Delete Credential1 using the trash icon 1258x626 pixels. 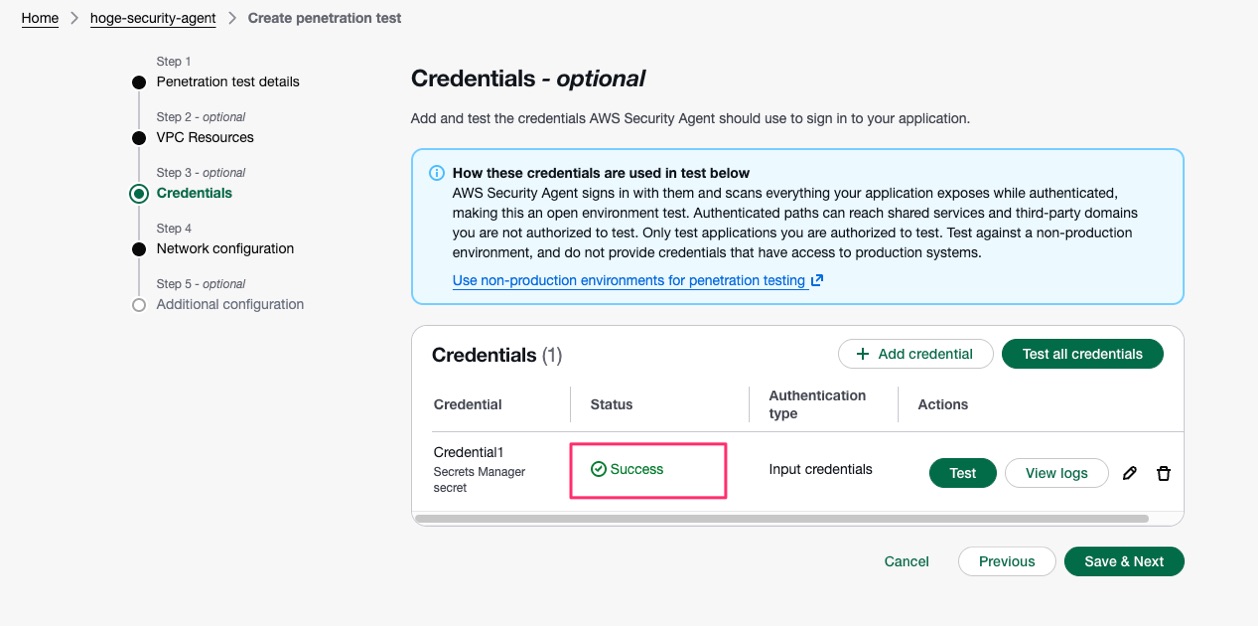[1164, 473]
